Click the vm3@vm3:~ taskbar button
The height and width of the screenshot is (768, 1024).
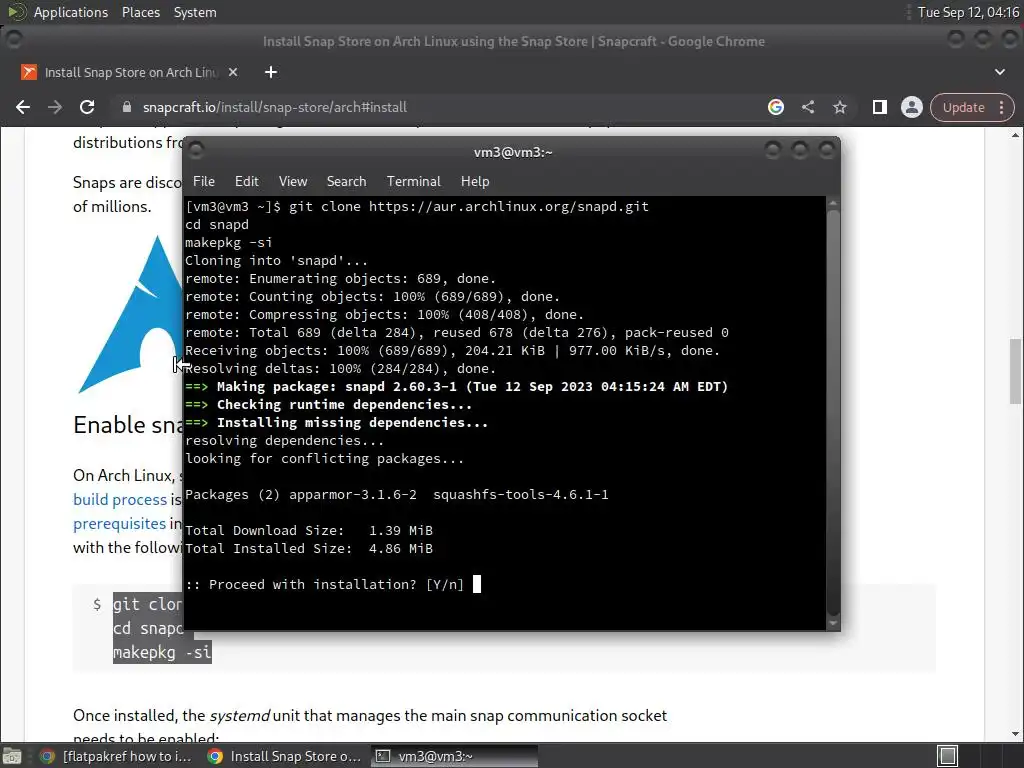point(455,756)
